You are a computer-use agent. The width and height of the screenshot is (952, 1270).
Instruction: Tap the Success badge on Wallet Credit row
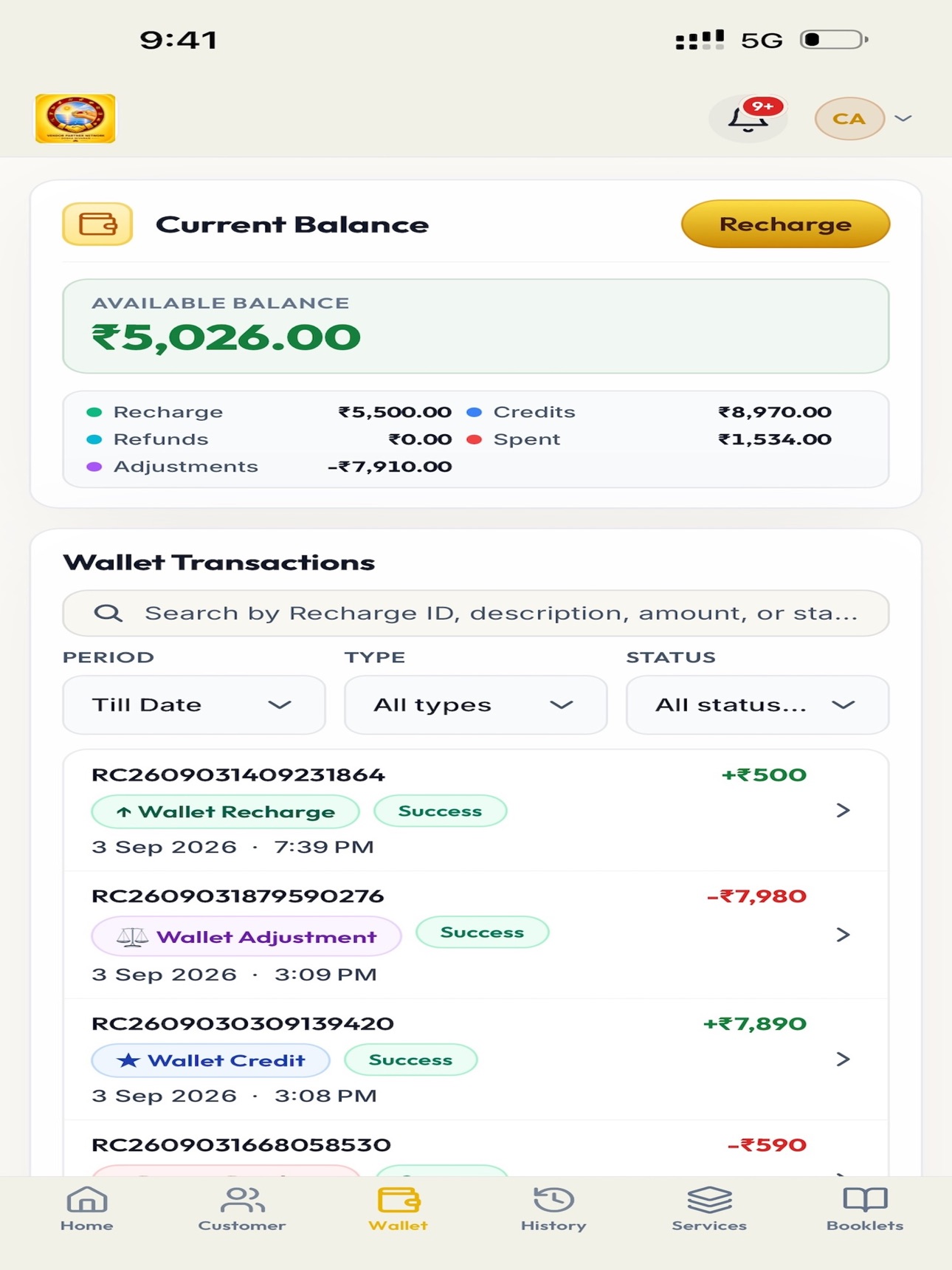[411, 1060]
